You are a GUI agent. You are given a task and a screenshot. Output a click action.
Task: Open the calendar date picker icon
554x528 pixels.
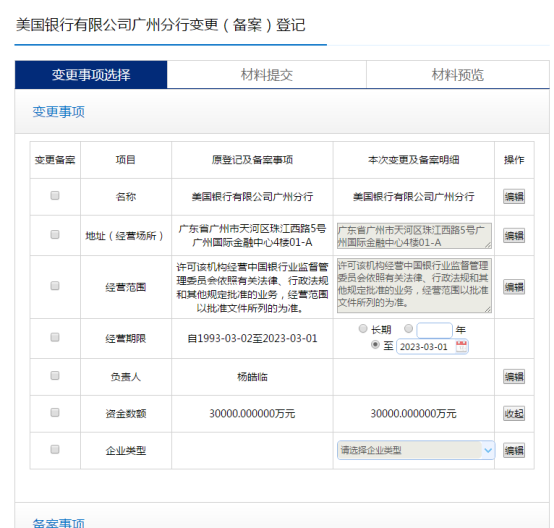coord(461,346)
